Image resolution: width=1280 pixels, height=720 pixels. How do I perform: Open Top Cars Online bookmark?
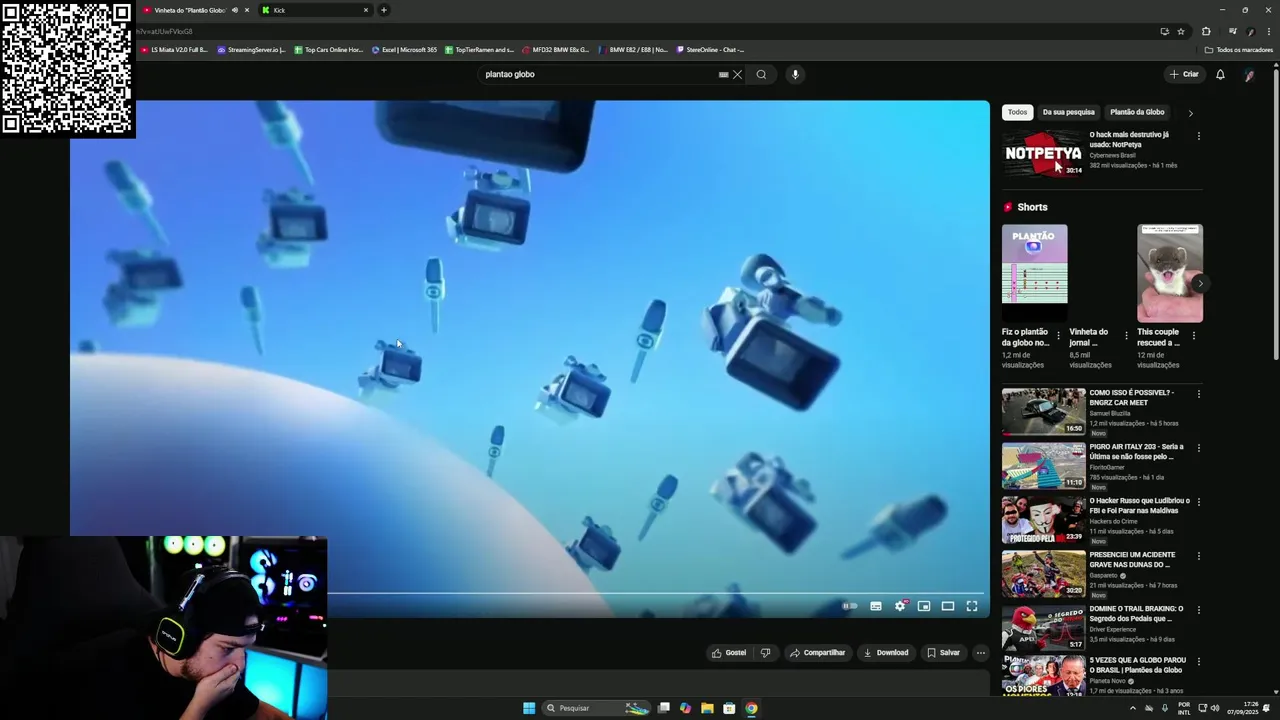tap(328, 49)
